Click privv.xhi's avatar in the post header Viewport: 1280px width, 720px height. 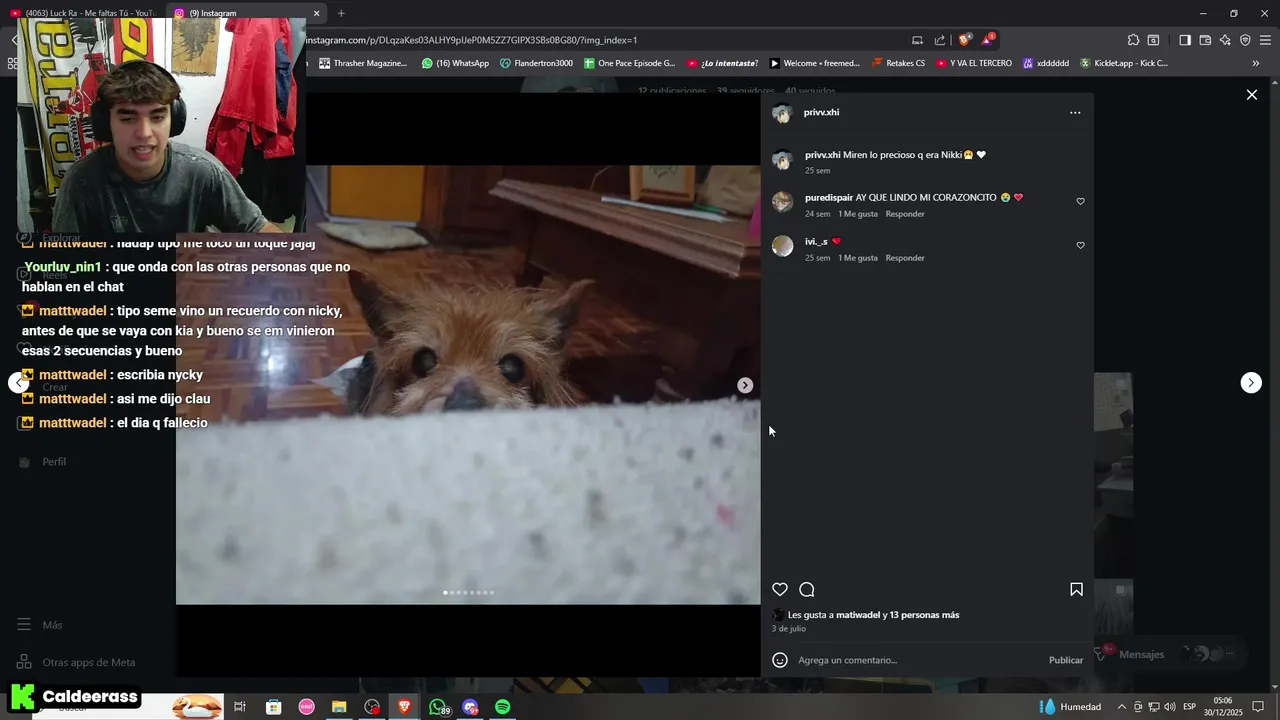click(x=782, y=113)
